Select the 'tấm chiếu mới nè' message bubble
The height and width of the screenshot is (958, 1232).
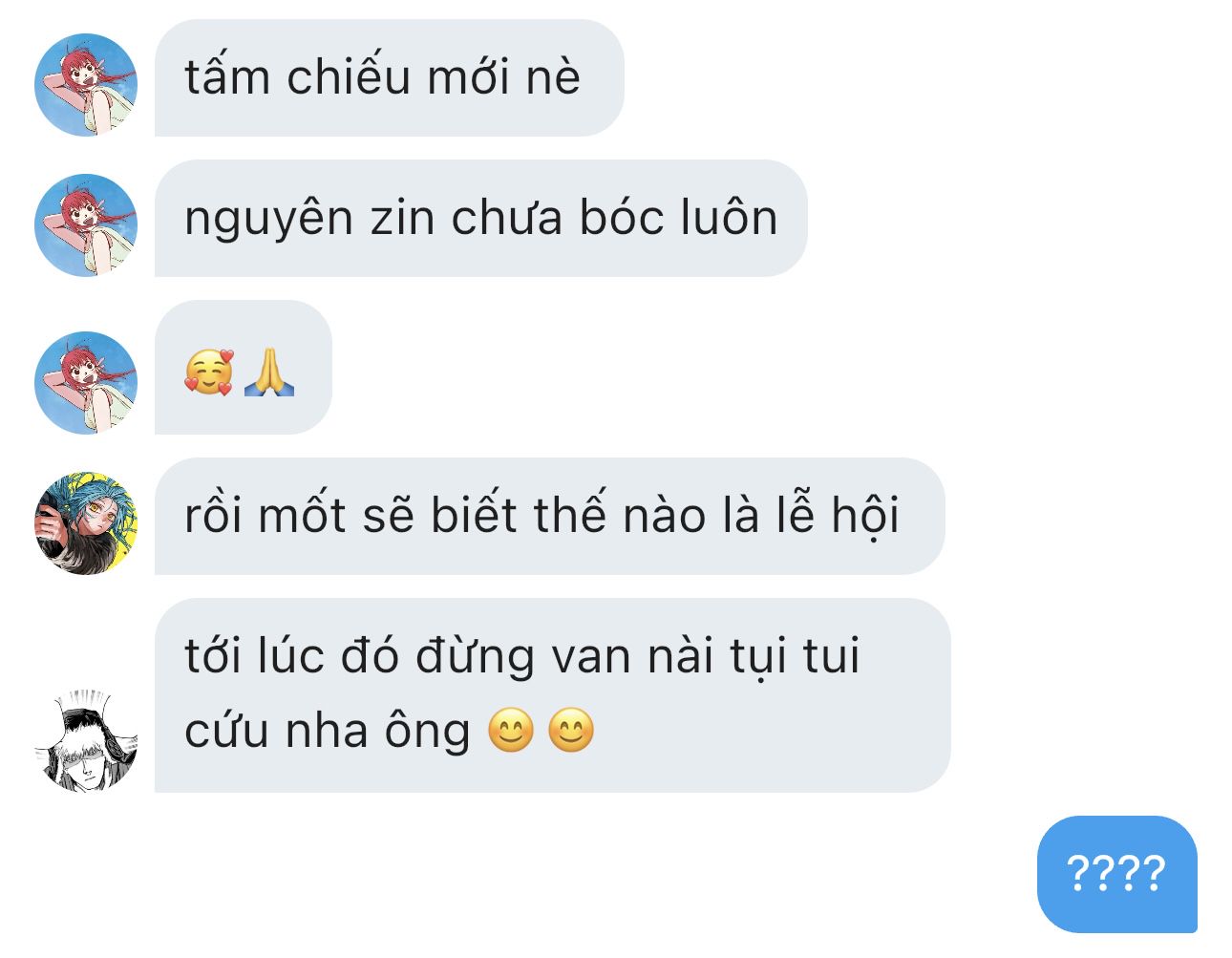tap(389, 78)
